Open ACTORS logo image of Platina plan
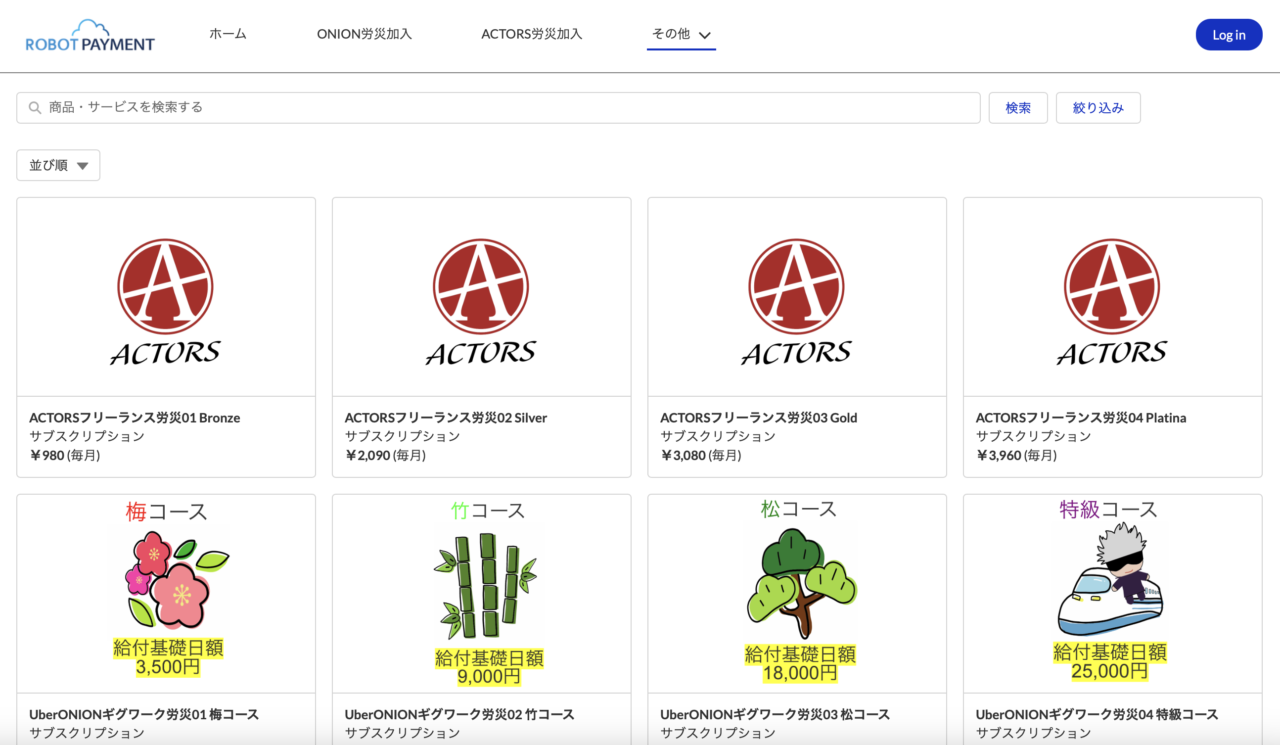The height and width of the screenshot is (745, 1280). (1112, 301)
